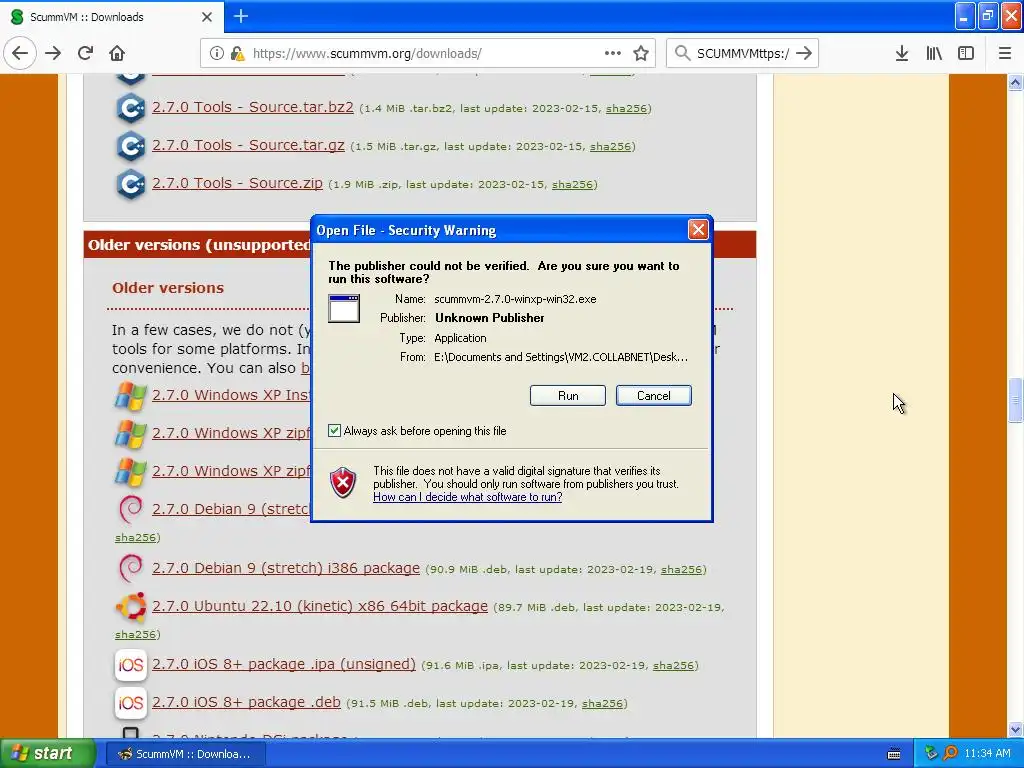1024x768 pixels.
Task: Open the browser home page icon
Action: [117, 53]
